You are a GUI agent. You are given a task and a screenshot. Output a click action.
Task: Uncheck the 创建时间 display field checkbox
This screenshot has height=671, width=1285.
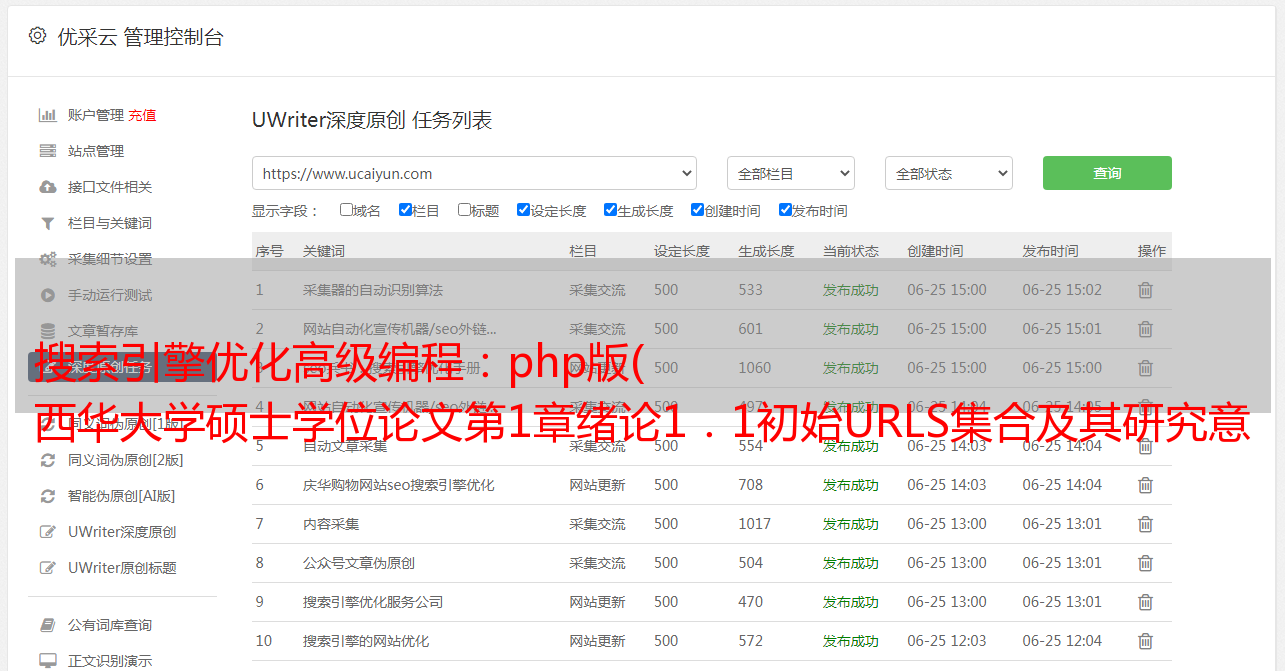[x=697, y=210]
